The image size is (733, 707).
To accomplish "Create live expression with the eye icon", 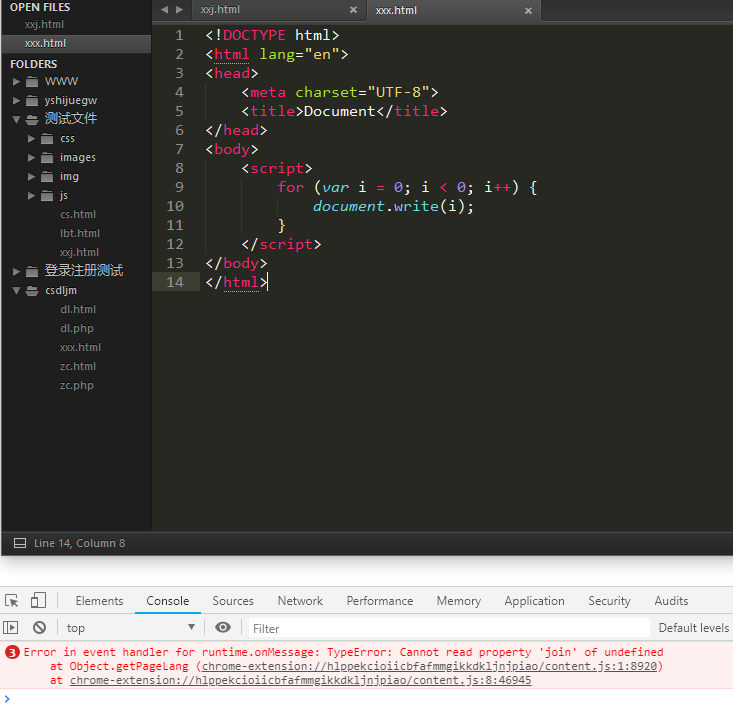I will 223,628.
